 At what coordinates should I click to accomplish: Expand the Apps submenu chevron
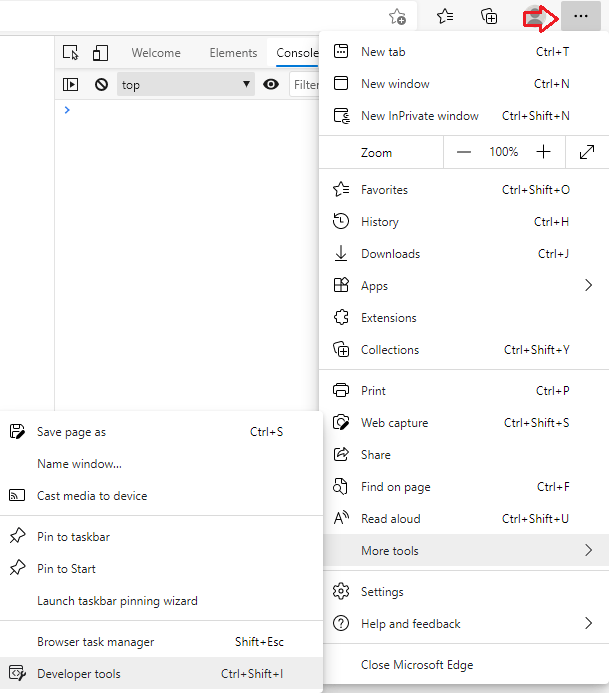588,285
